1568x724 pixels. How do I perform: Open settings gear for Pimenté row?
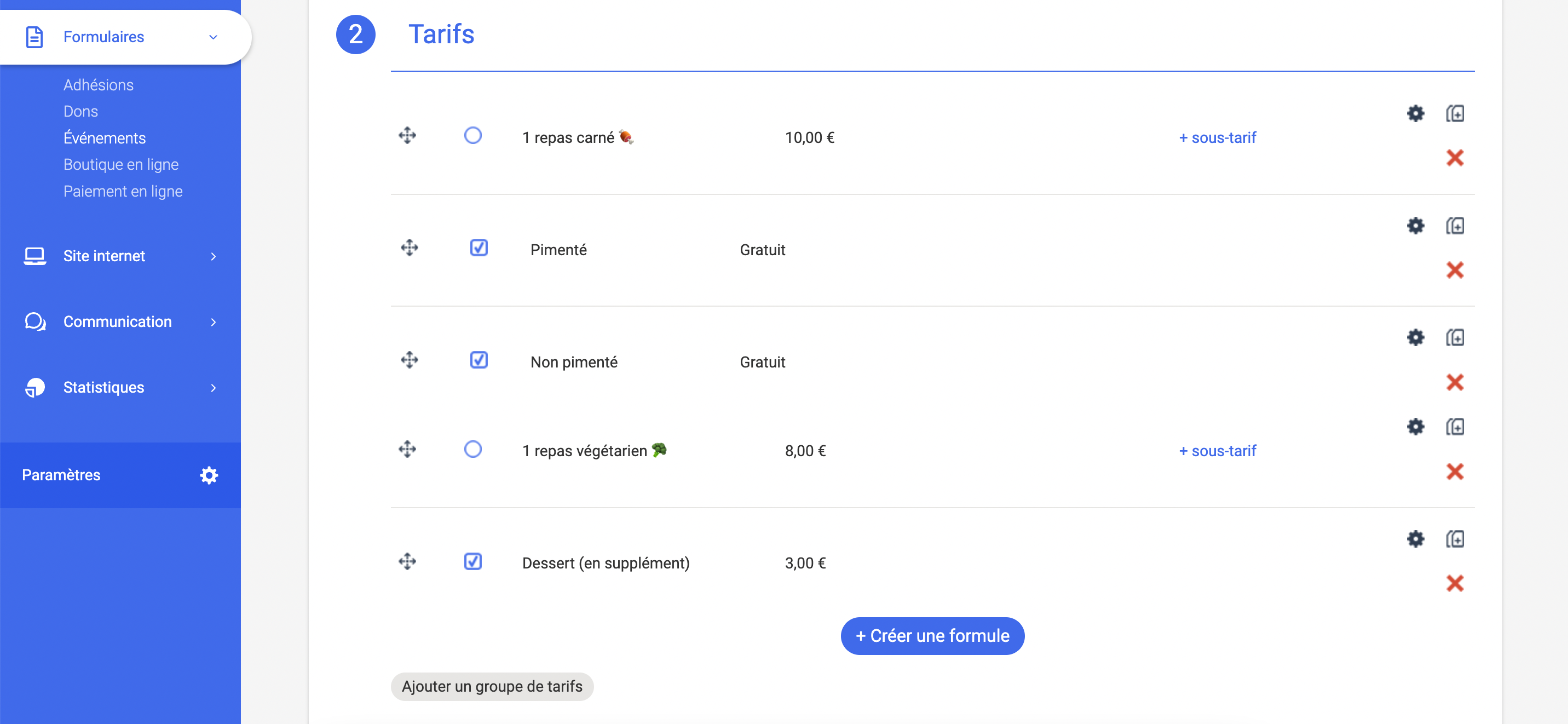click(1415, 226)
